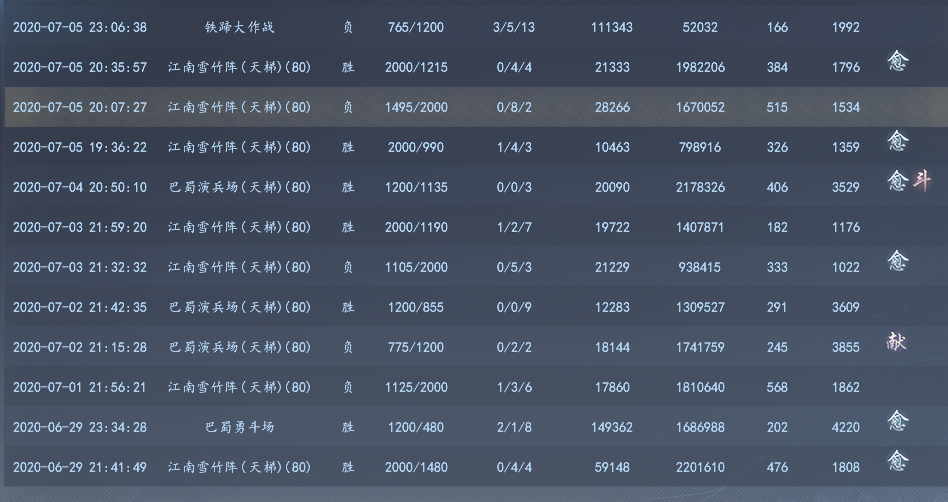Click score 1200/1135
This screenshot has height=502, width=948.
point(416,187)
